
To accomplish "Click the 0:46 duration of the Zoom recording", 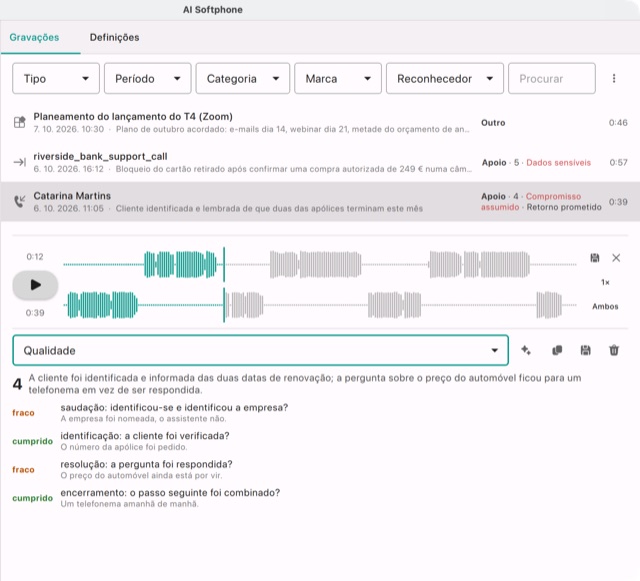I will [x=618, y=123].
